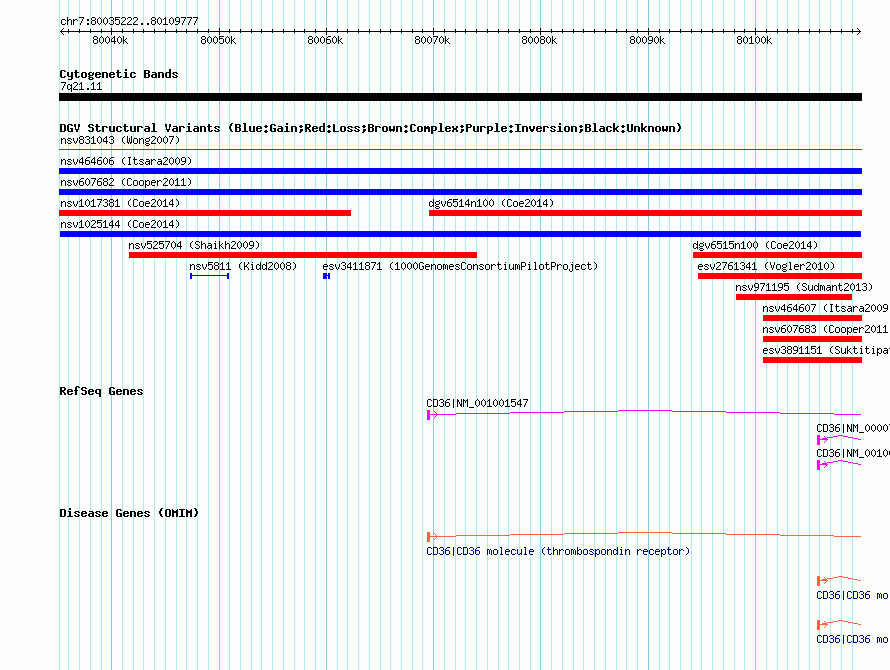The height and width of the screenshot is (670, 890).
Task: Click the red nsv464607 loss bar
Action: pyautogui.click(x=812, y=318)
